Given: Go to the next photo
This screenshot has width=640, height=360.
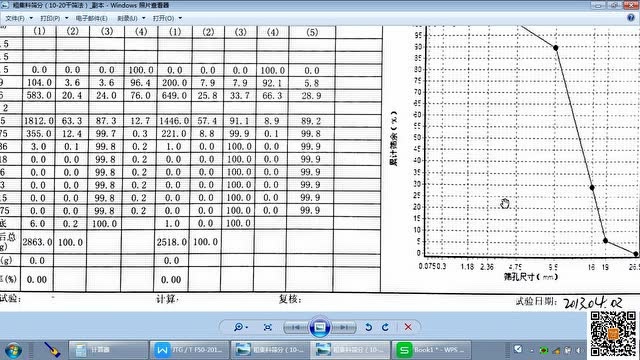Looking at the screenshot, I should click(343, 327).
